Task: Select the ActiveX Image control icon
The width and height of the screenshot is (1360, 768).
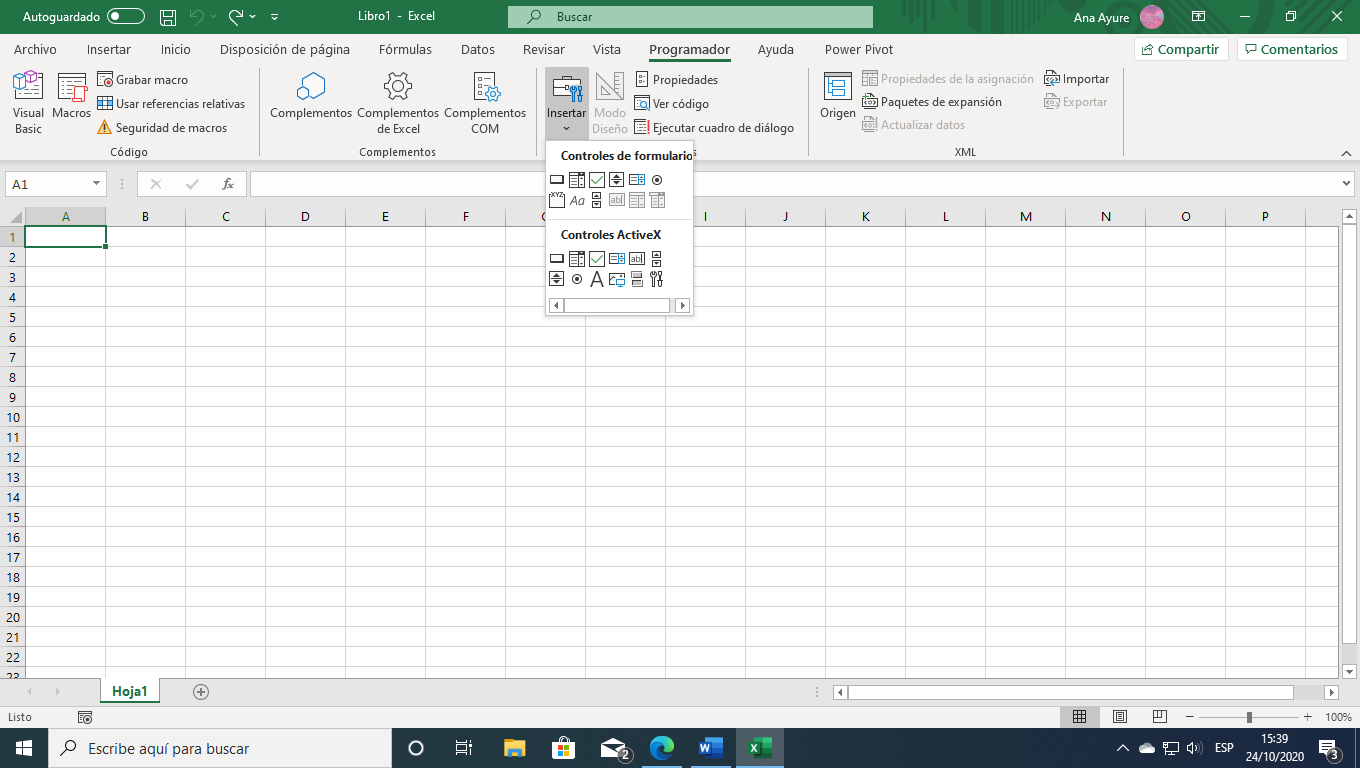Action: [617, 279]
